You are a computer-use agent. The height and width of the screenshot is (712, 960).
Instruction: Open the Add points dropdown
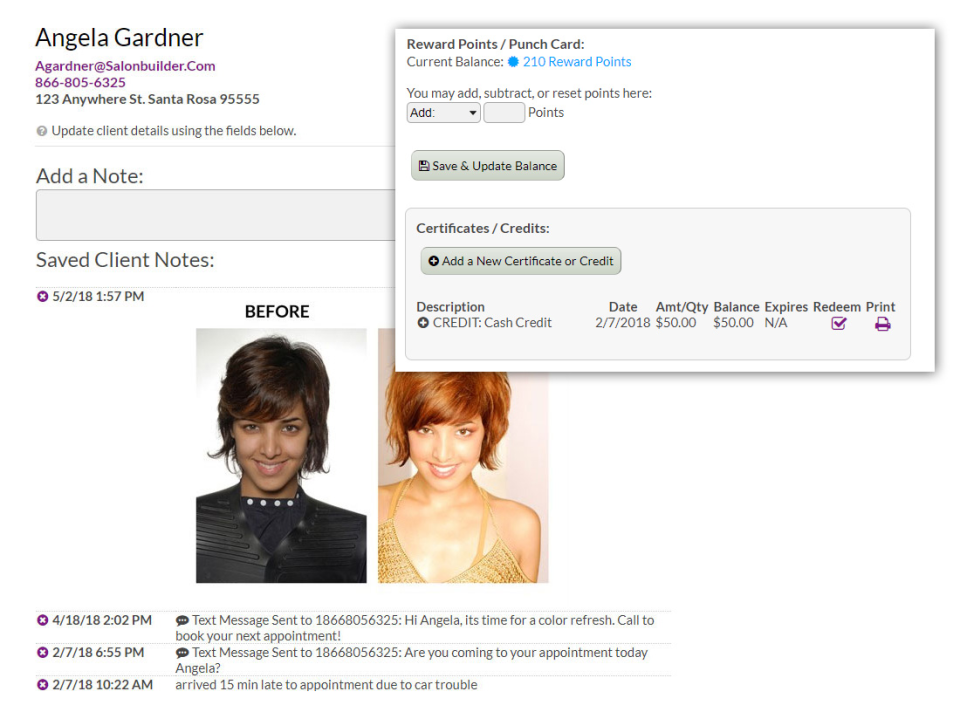[x=443, y=112]
